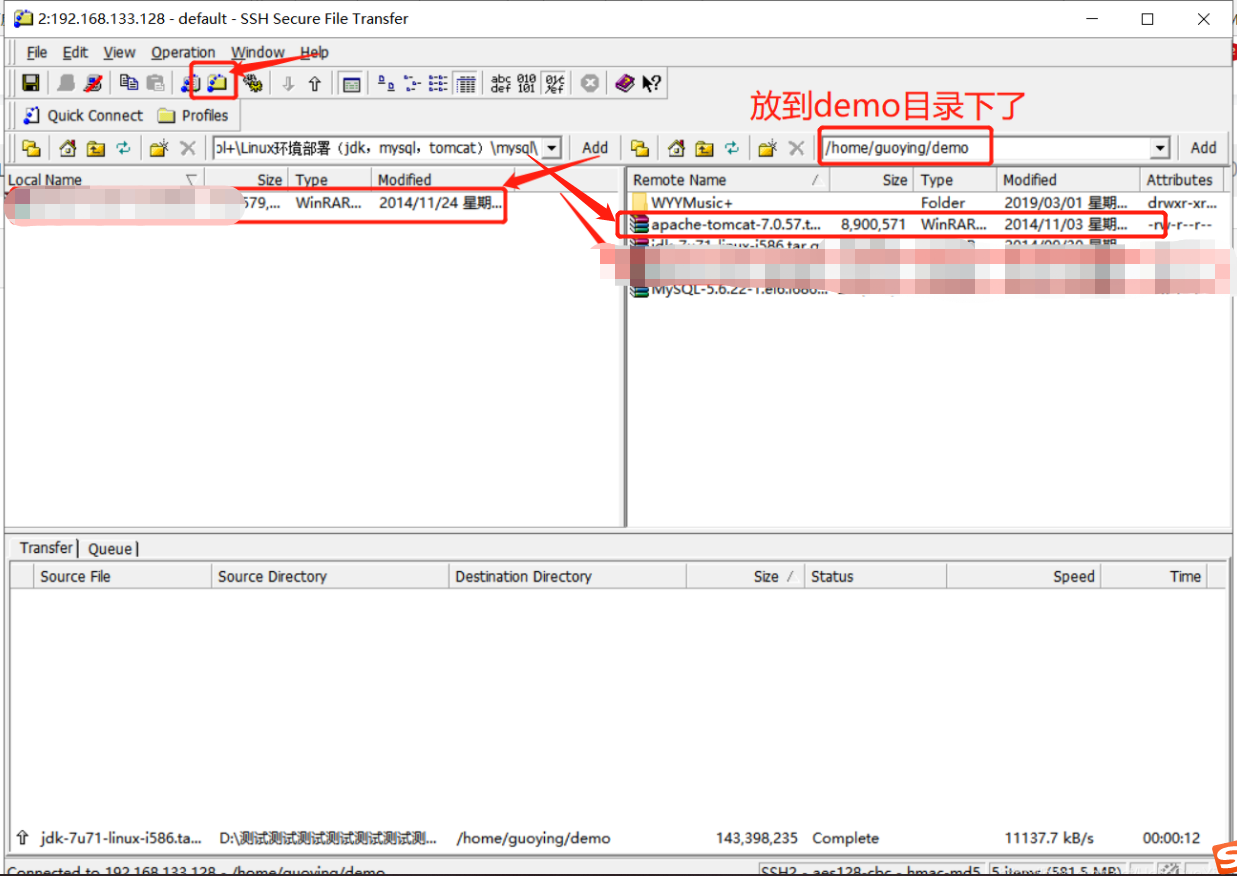
Task: Open New File Transfer Window icon
Action: [217, 84]
